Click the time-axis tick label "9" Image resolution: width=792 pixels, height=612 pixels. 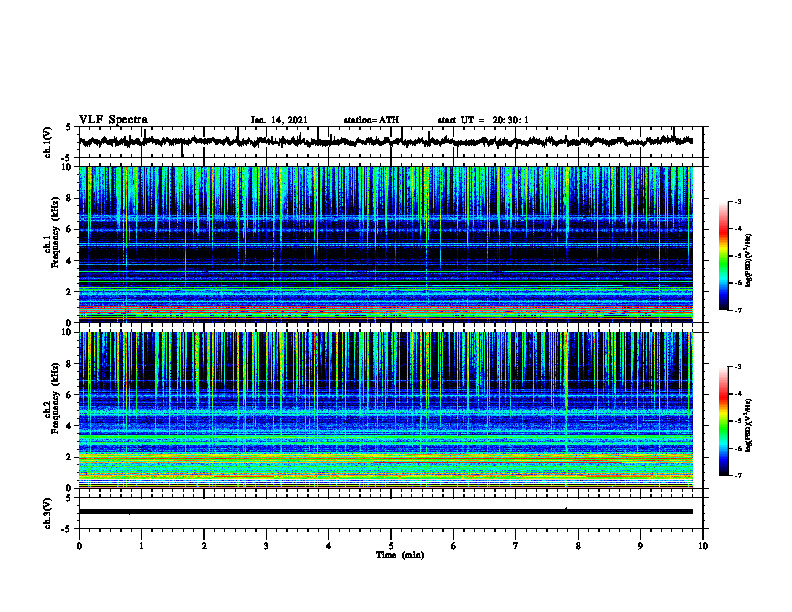tap(640, 546)
